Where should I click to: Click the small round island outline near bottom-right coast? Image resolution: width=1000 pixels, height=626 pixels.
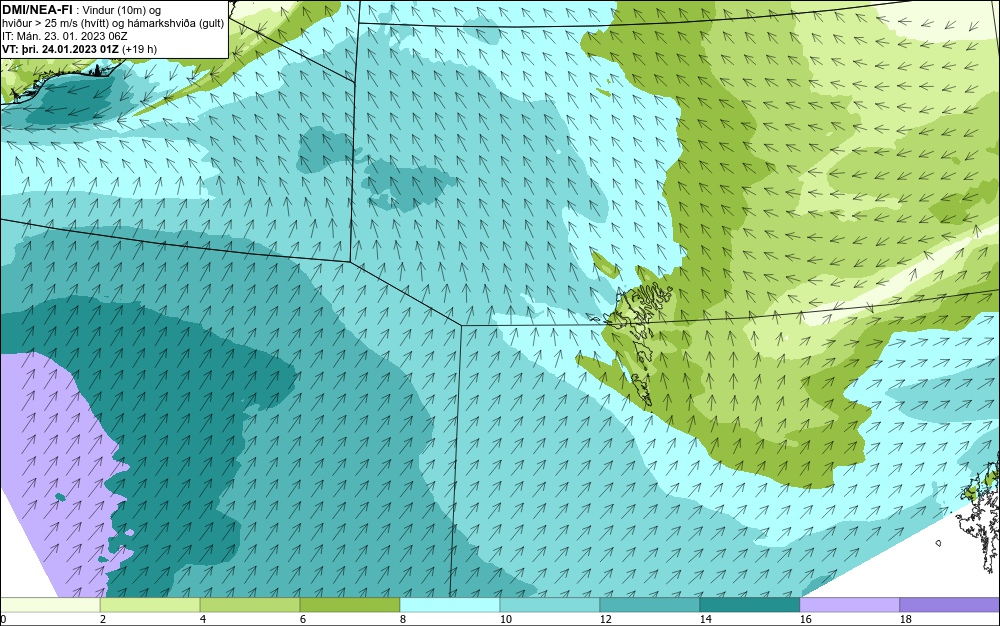point(939,543)
